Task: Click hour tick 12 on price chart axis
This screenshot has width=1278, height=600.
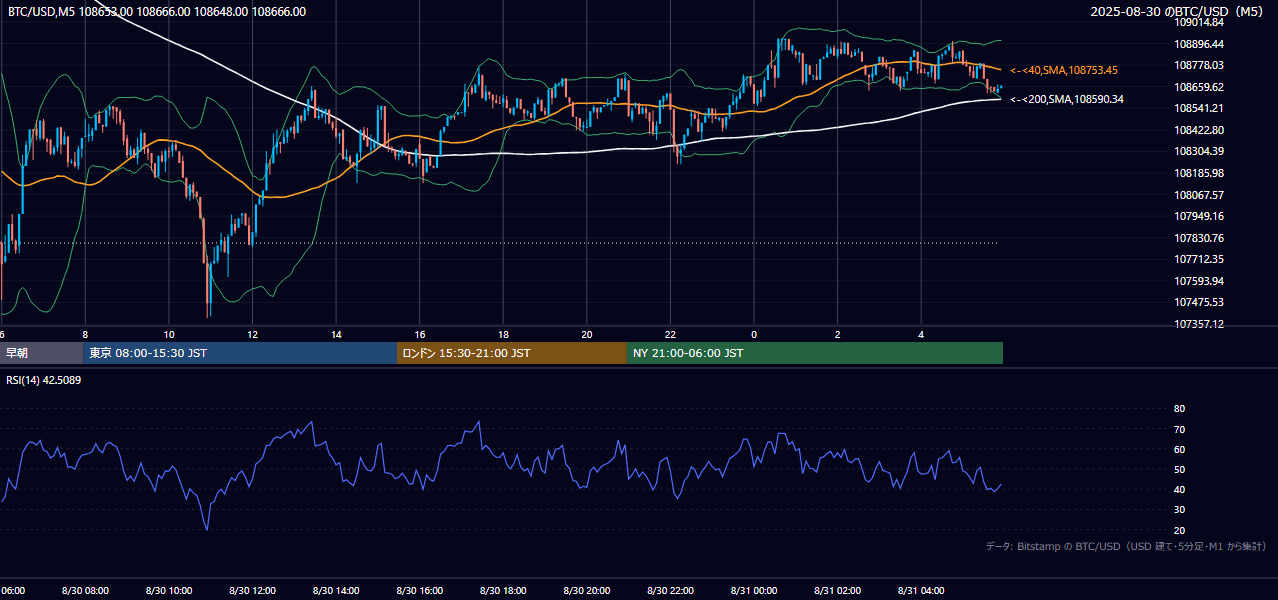Action: [252, 335]
